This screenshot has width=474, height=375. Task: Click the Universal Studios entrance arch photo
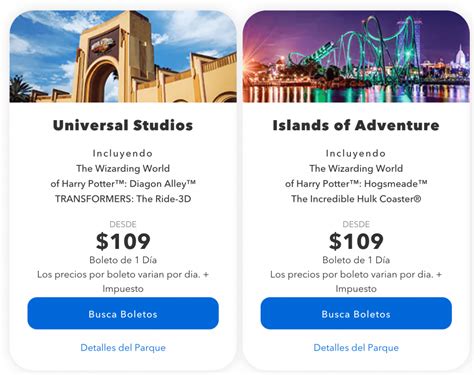(x=123, y=56)
